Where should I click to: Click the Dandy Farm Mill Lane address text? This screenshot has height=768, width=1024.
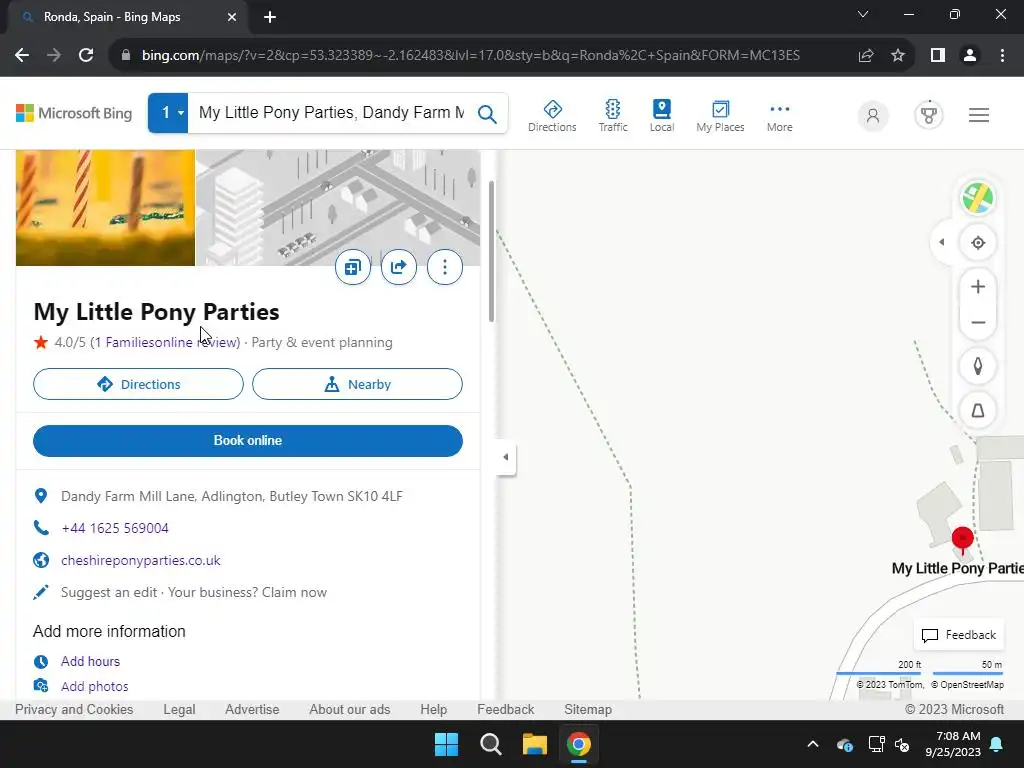point(232,496)
